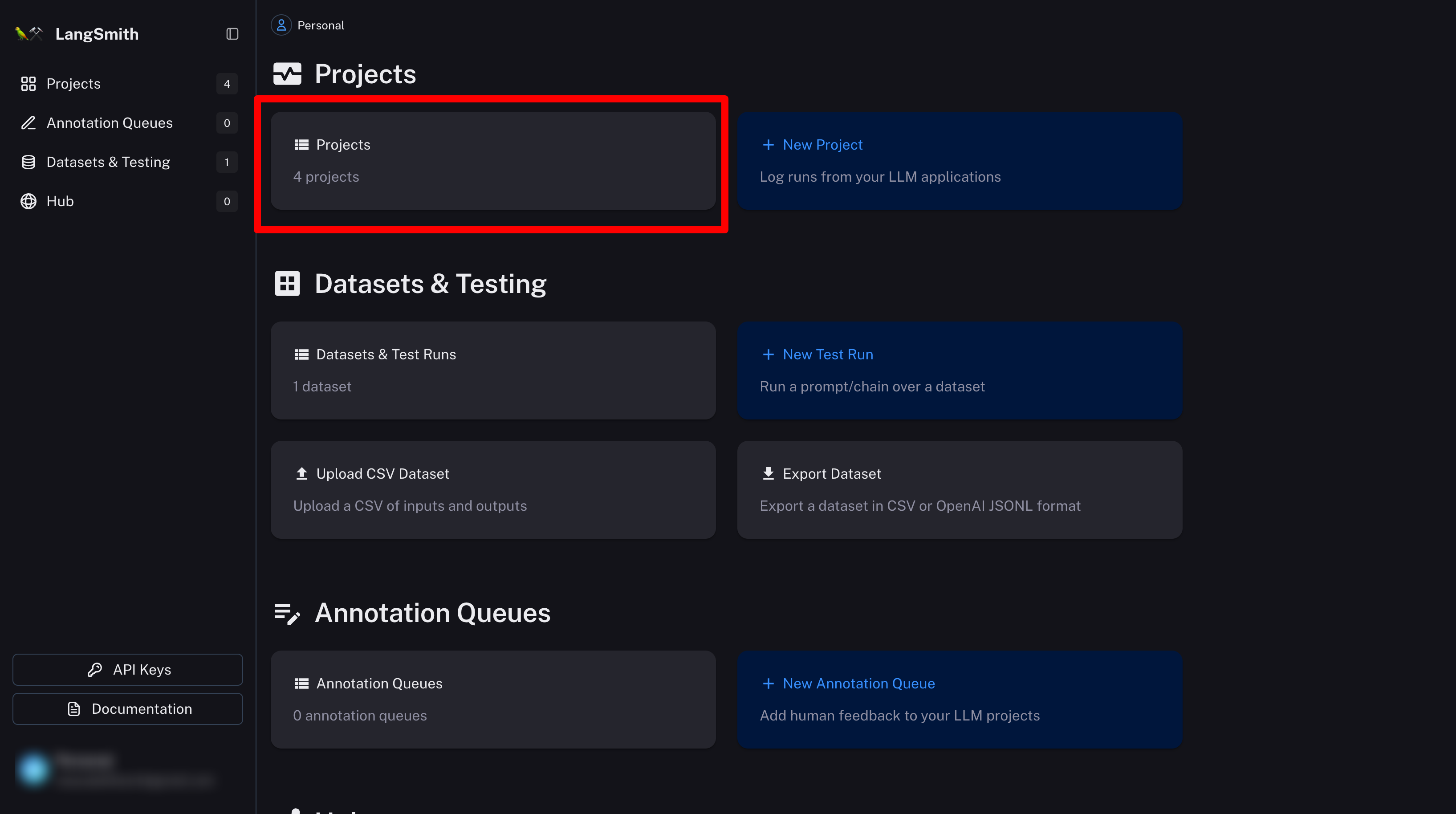Viewport: 1456px width, 814px height.
Task: Click the Datasets & Testing count badge 1
Action: coord(227,162)
